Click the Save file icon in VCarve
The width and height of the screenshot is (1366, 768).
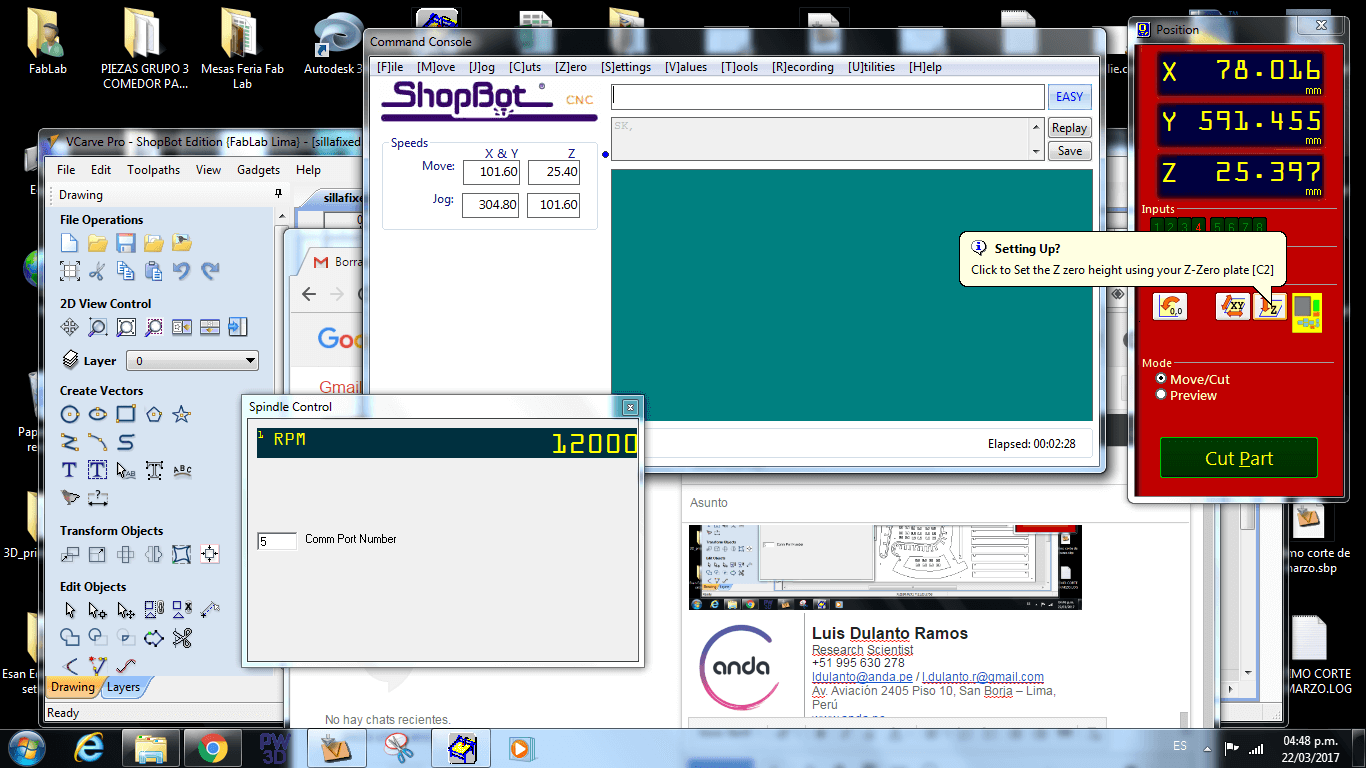tap(125, 243)
